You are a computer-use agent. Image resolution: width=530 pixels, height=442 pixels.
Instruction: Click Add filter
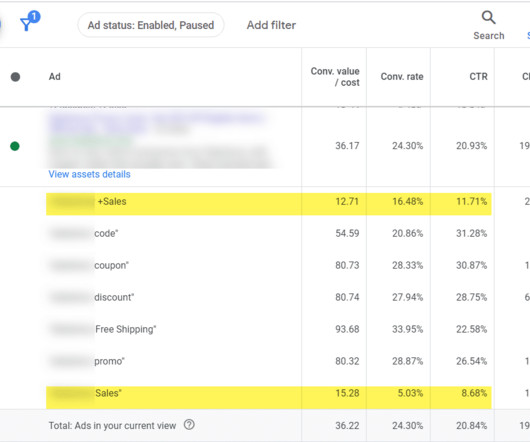pos(271,25)
